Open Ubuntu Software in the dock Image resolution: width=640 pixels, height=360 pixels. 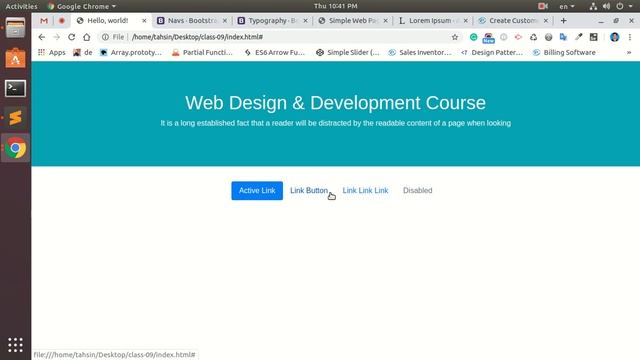(16, 58)
